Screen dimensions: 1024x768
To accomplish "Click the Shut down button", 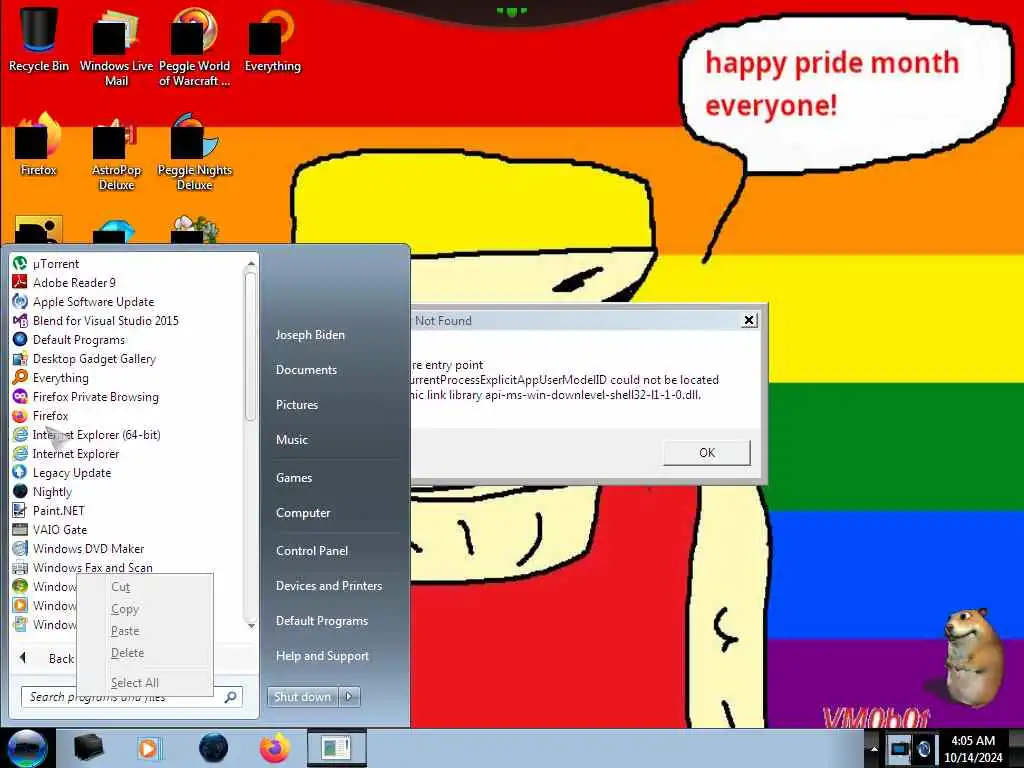I will pyautogui.click(x=302, y=697).
